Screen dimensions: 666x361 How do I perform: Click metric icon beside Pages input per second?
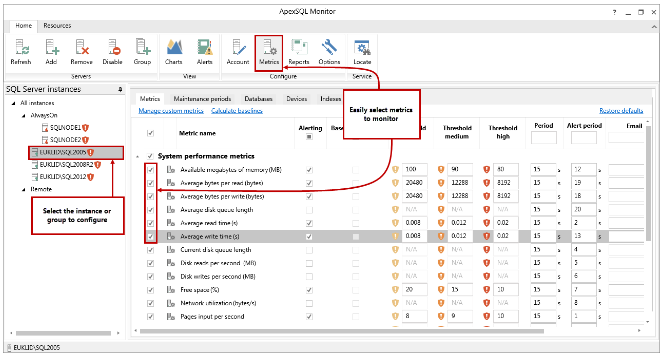coord(171,316)
